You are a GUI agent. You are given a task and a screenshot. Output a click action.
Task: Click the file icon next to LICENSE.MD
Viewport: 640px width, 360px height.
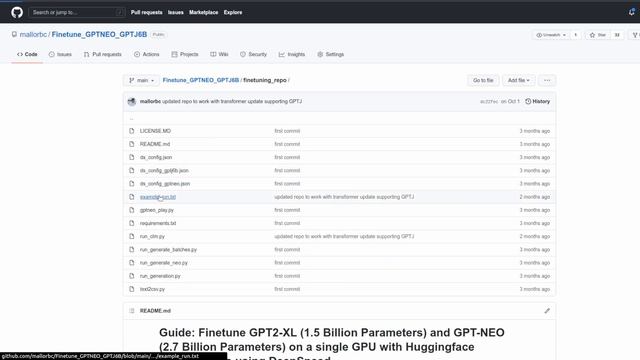click(131, 131)
